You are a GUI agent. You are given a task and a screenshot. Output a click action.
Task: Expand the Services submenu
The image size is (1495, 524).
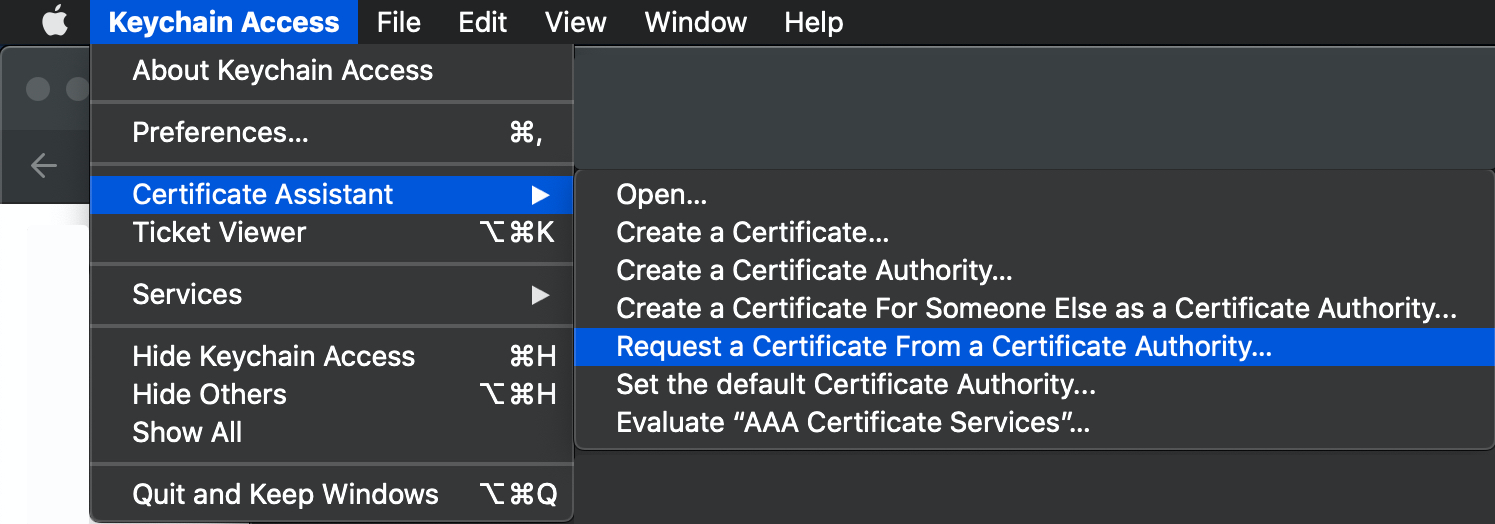pyautogui.click(x=332, y=294)
